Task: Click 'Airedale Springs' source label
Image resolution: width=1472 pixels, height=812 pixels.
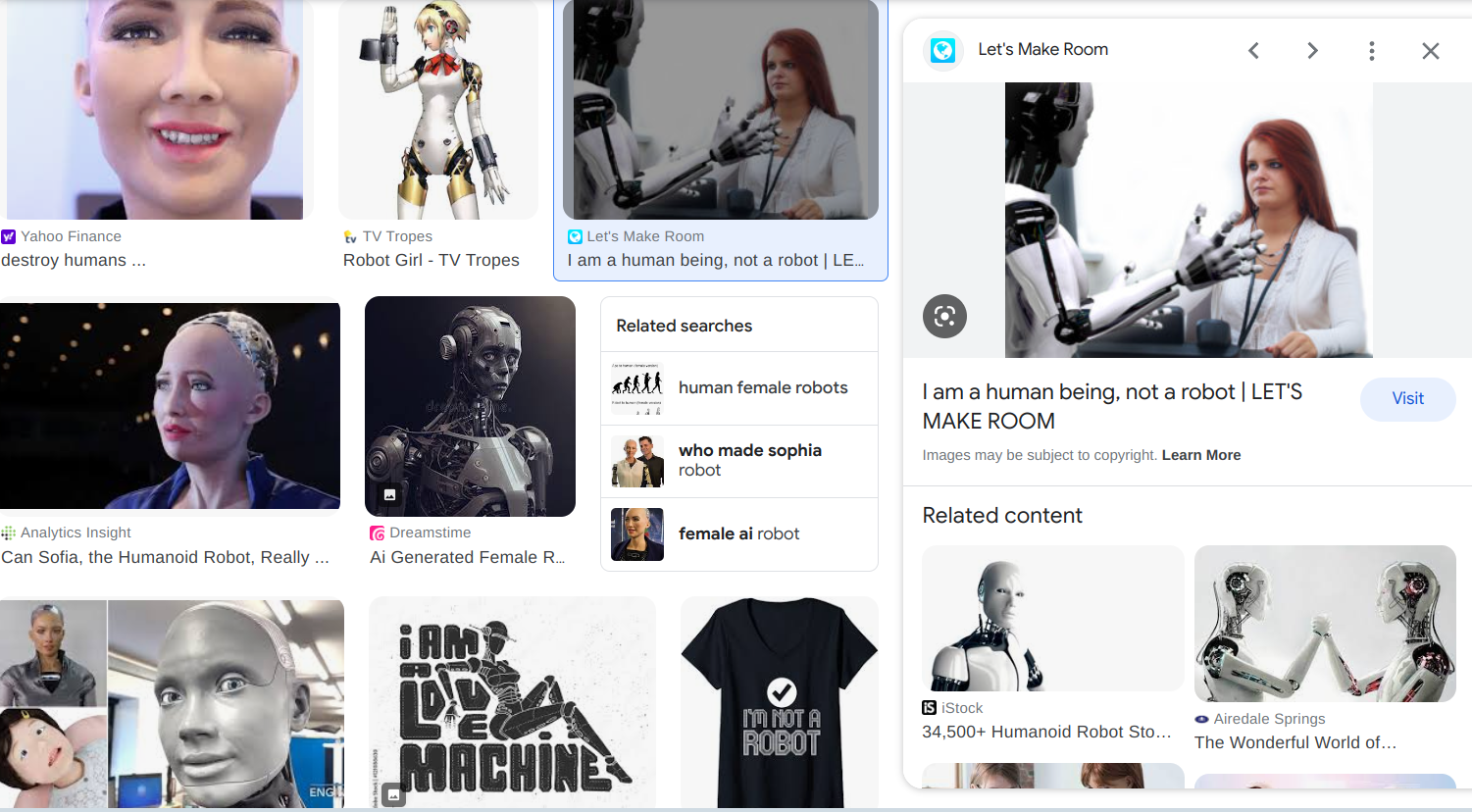Action: coord(1269,719)
